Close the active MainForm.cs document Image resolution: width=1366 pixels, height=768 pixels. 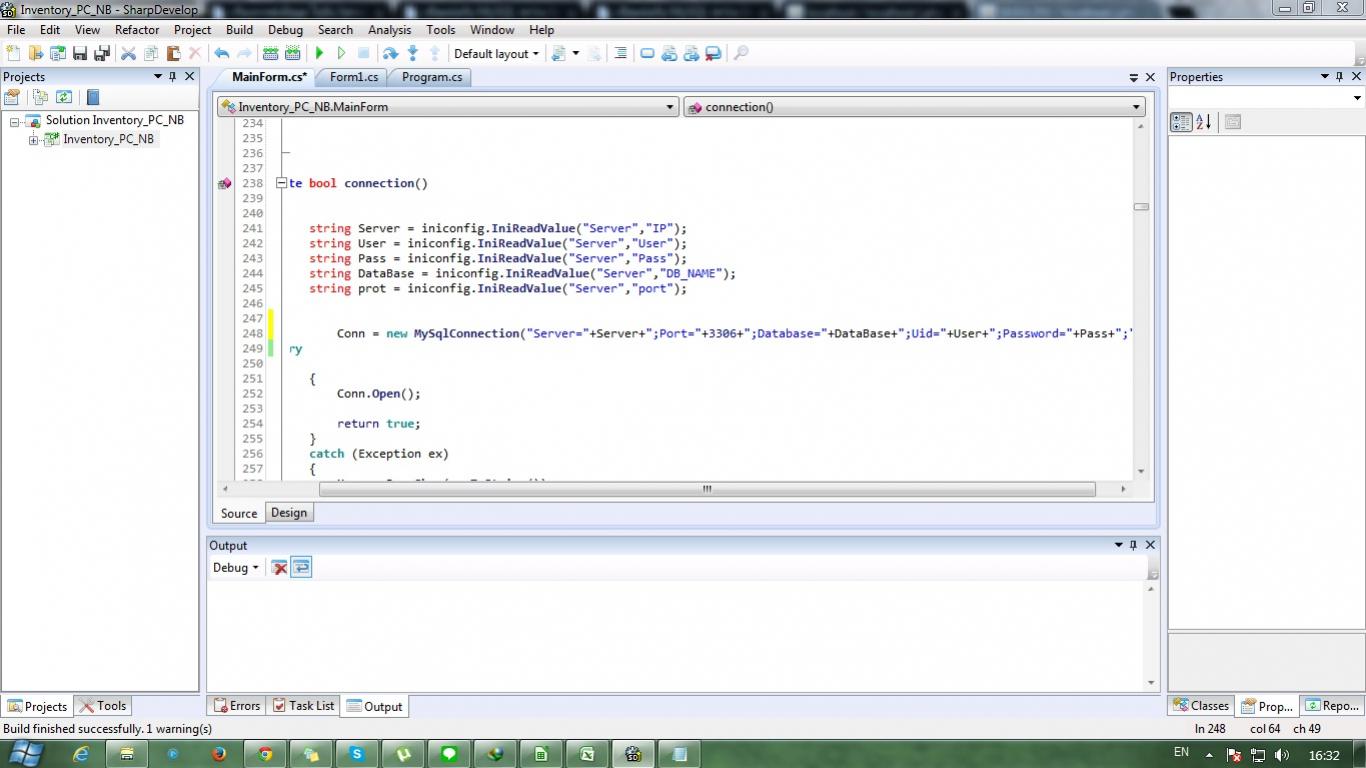point(1150,77)
